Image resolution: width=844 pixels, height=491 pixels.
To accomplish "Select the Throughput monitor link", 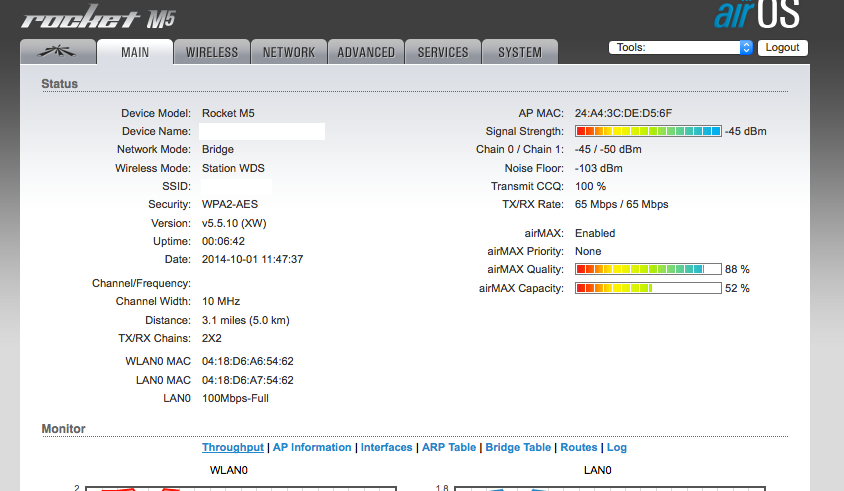I will pos(233,447).
